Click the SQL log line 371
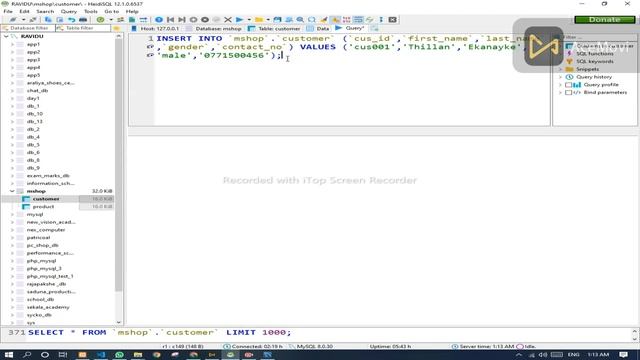This screenshot has height=360, width=640. 159,333
